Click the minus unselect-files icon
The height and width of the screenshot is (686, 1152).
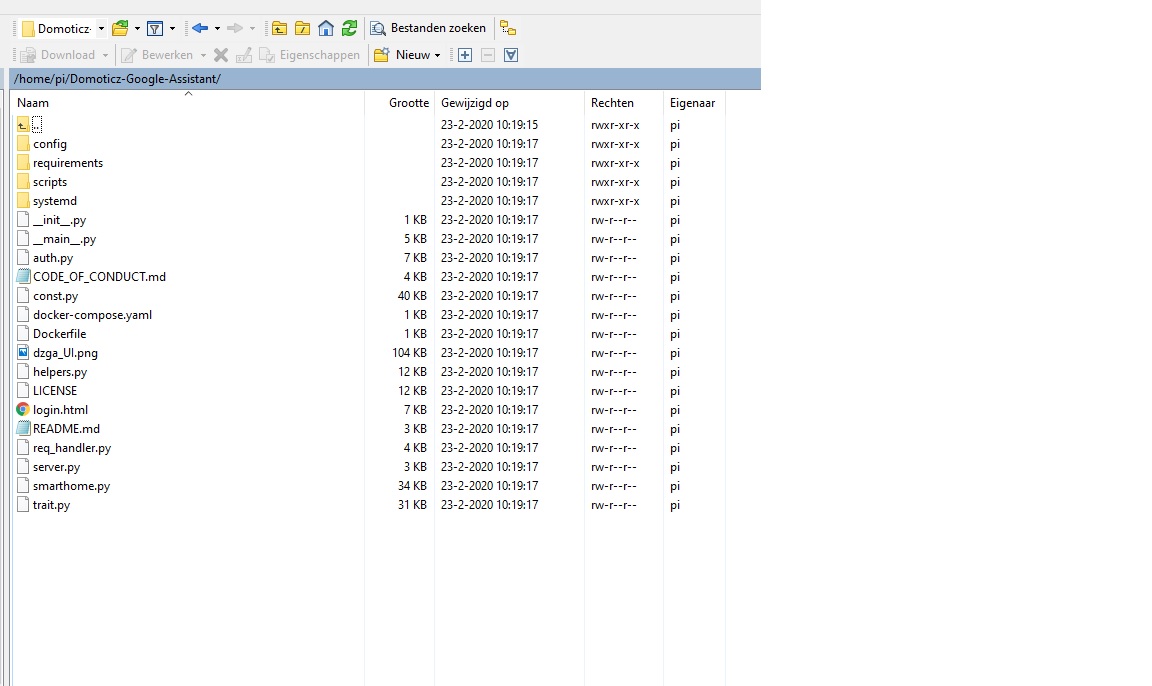tap(488, 55)
